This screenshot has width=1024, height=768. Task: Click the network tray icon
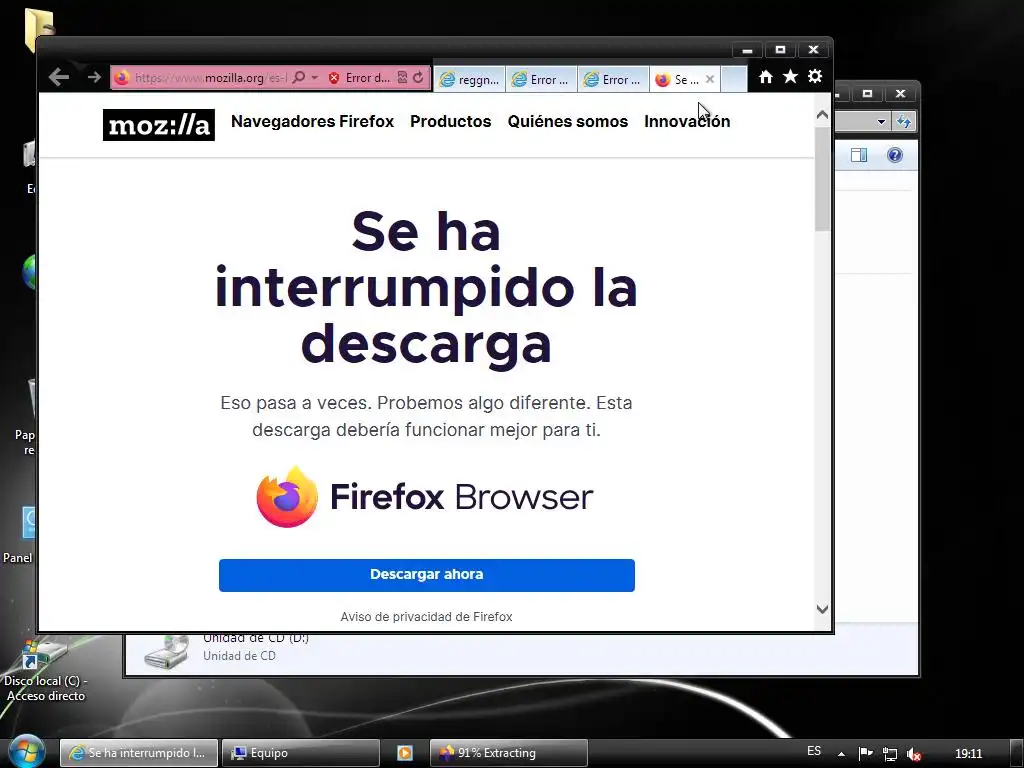tap(889, 754)
